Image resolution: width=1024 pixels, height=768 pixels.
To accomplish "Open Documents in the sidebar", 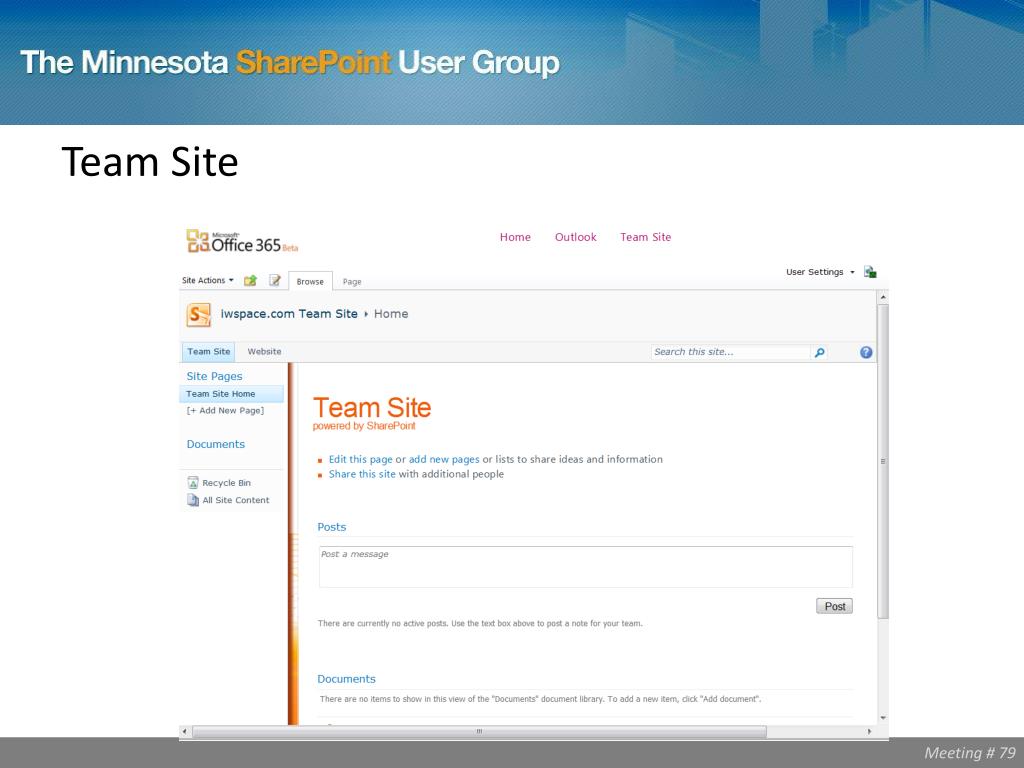I will (x=216, y=444).
